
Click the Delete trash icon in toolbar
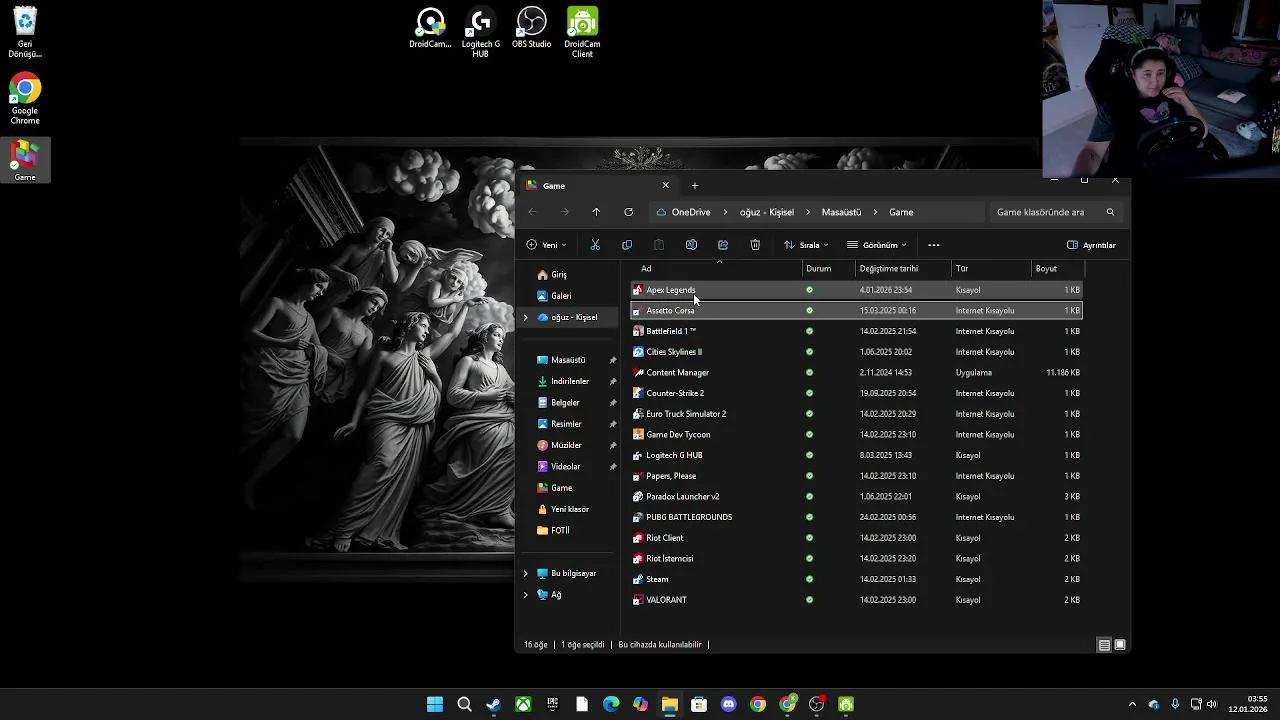(x=755, y=245)
